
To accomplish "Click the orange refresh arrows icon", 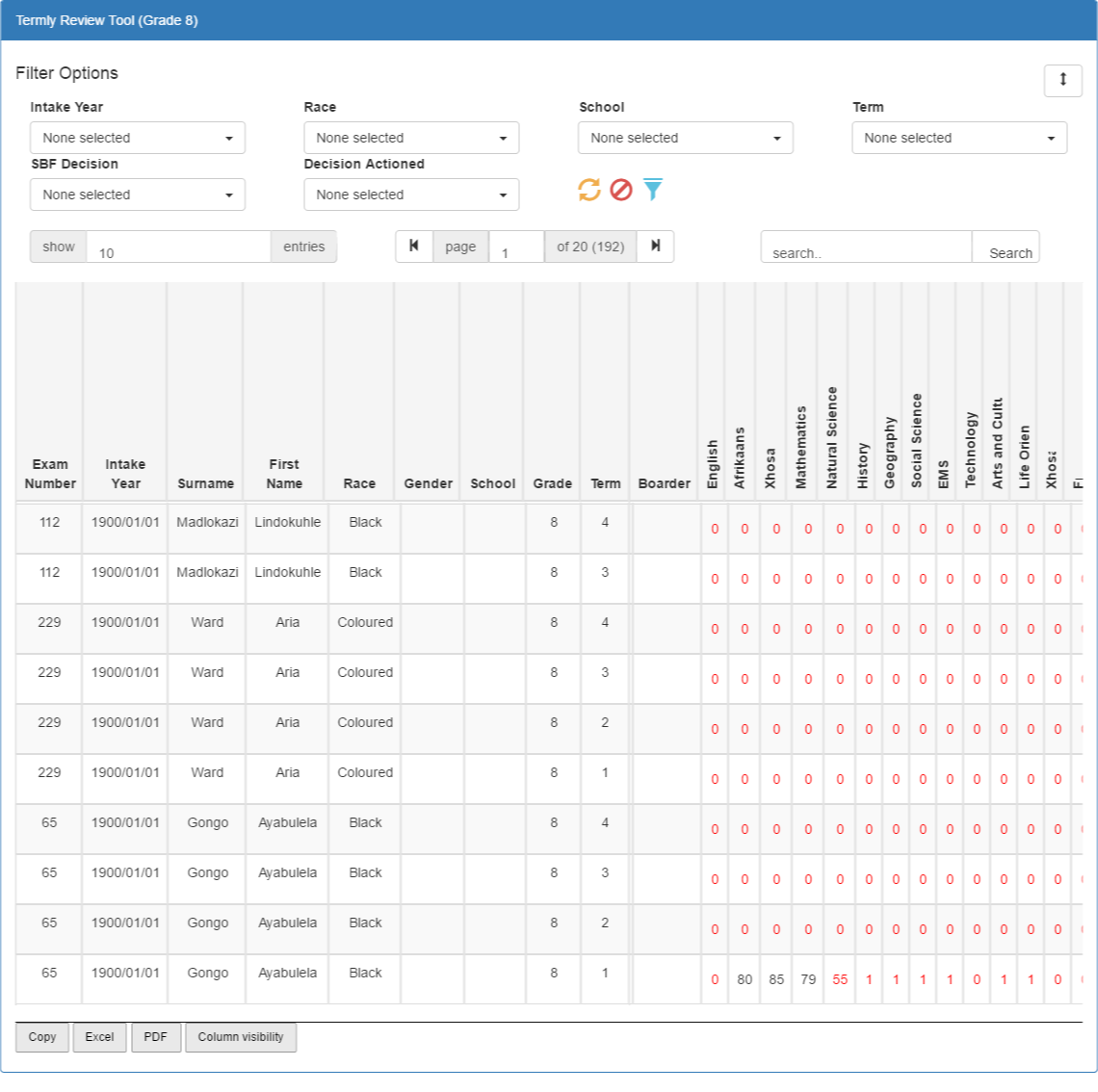I will tap(588, 190).
